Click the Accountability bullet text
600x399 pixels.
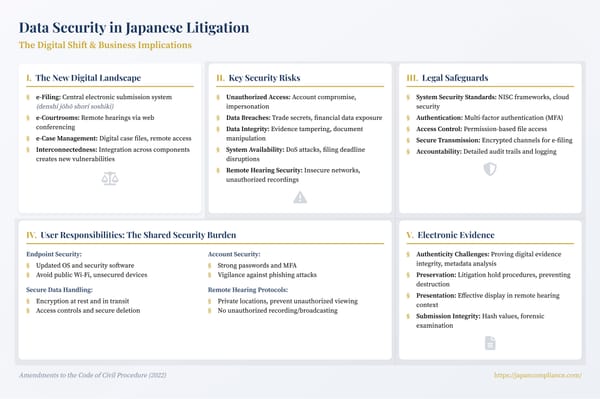(x=486, y=151)
